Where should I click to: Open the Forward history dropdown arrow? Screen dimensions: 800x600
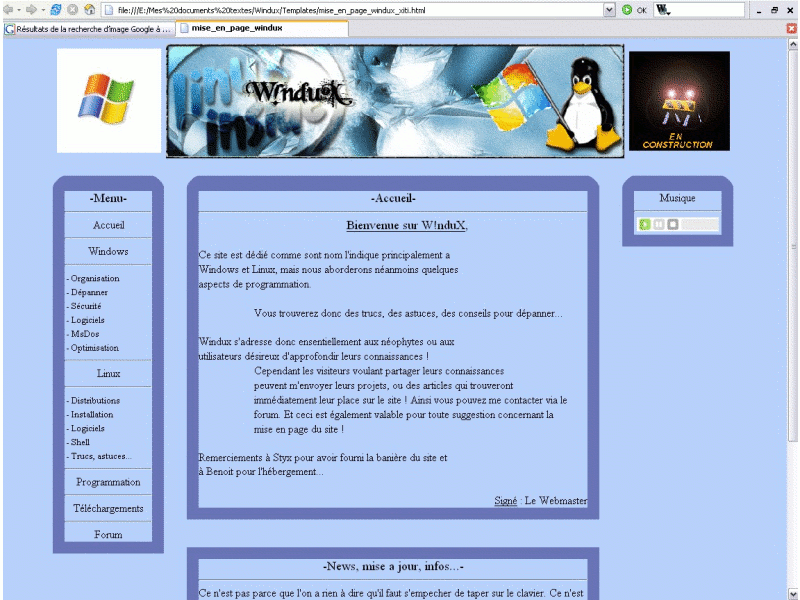click(x=43, y=10)
